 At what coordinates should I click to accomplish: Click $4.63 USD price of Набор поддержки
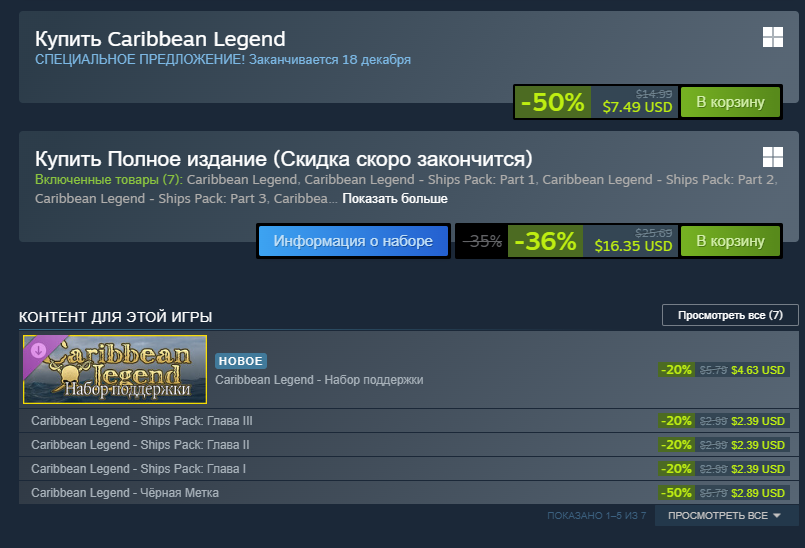pos(758,370)
